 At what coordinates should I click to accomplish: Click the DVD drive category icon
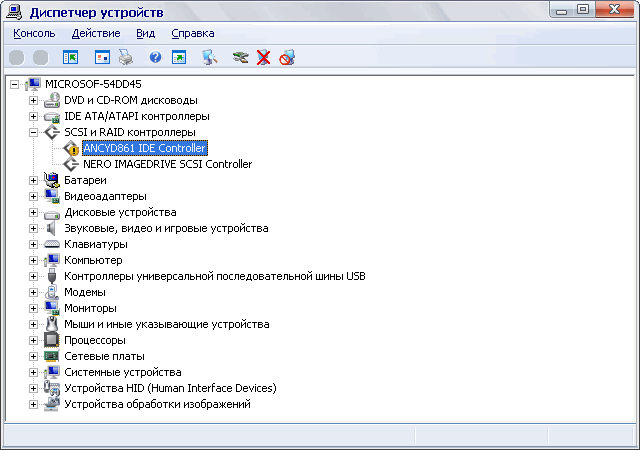52,100
